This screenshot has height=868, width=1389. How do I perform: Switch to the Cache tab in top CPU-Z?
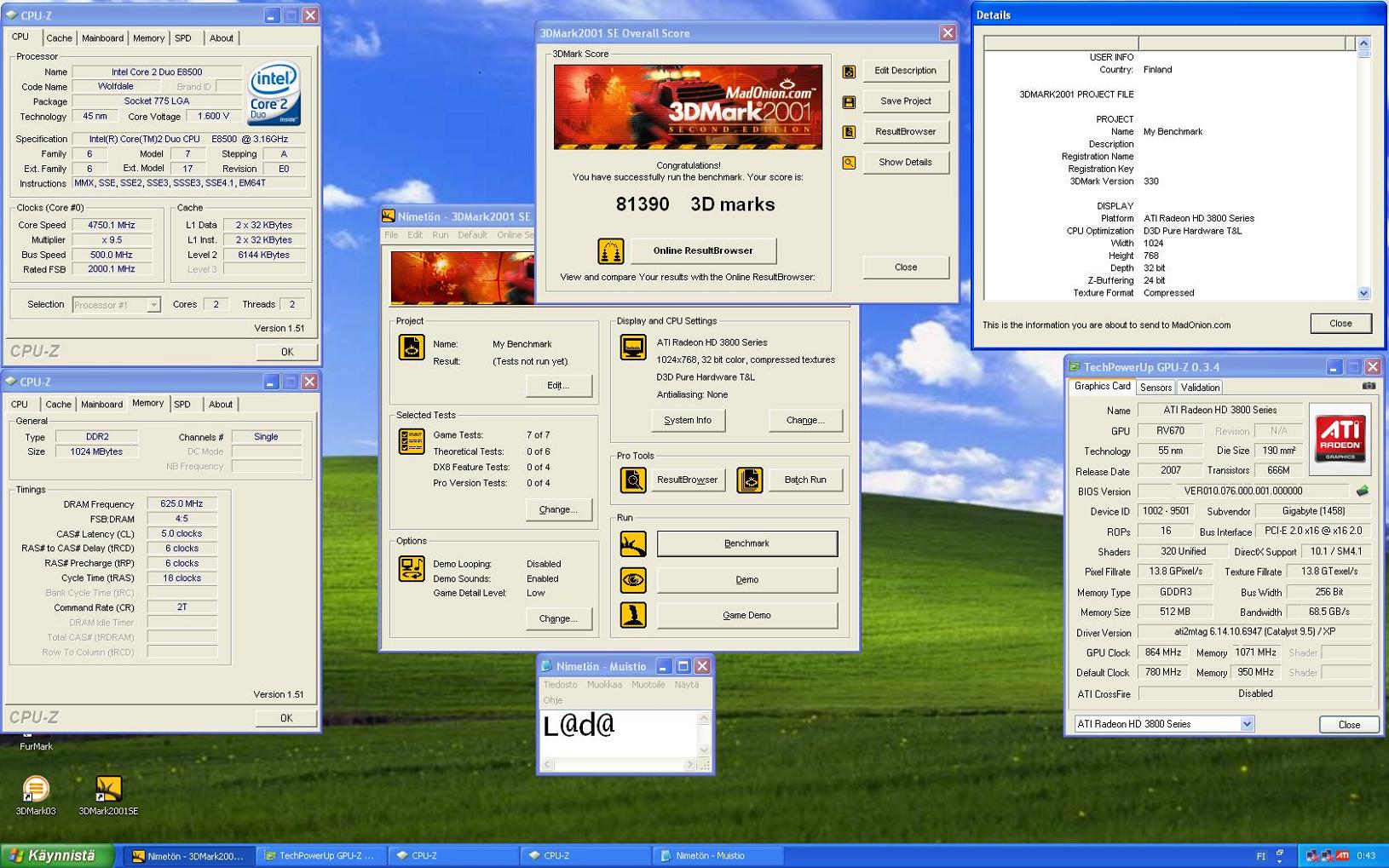coord(59,38)
